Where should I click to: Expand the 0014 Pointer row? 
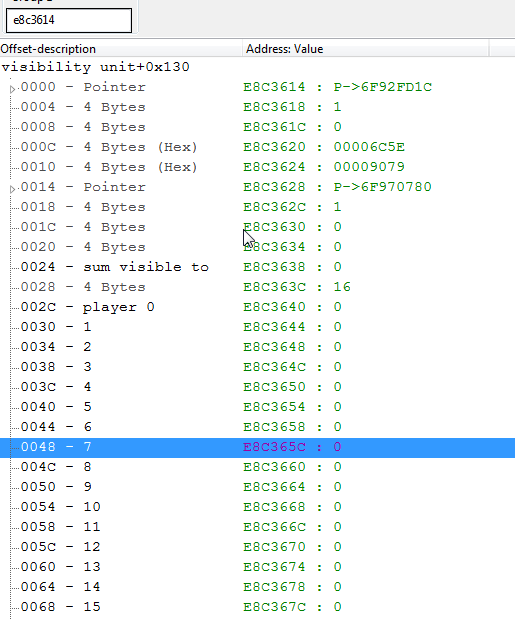12,189
